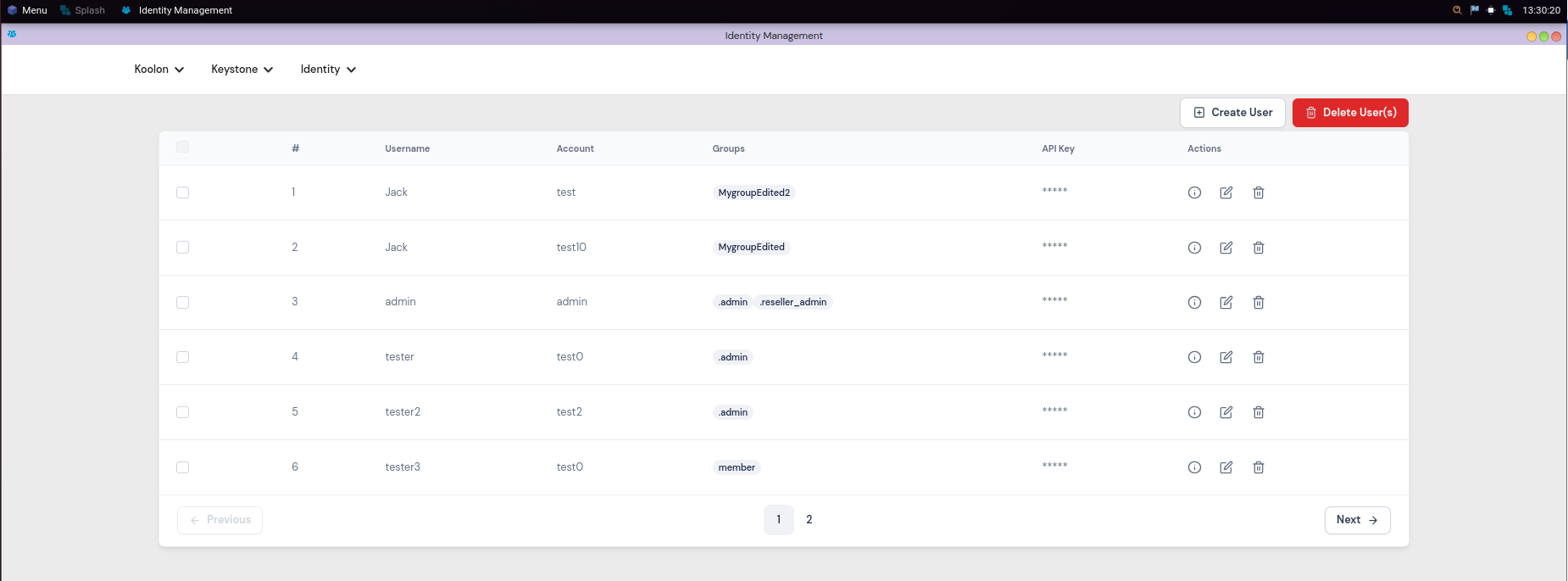Open the search icon in the system tray
Viewport: 1568px width, 581px height.
point(1457,10)
